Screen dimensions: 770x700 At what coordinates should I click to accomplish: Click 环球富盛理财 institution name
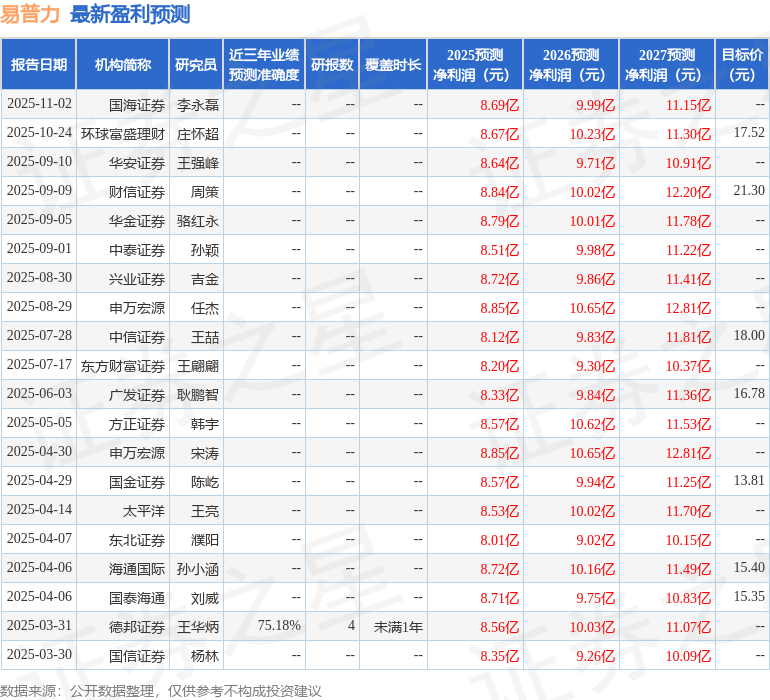[x=123, y=134]
